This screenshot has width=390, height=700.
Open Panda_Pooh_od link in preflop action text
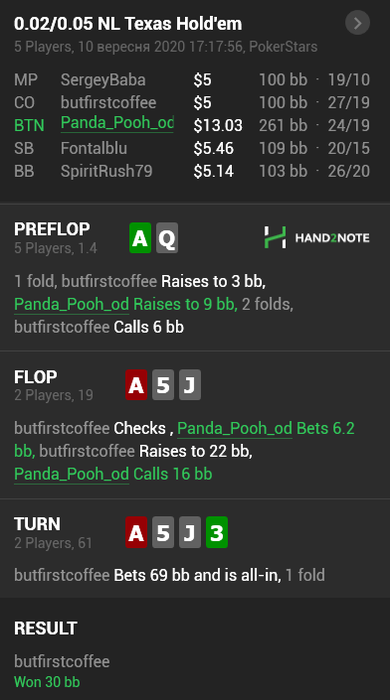71,304
